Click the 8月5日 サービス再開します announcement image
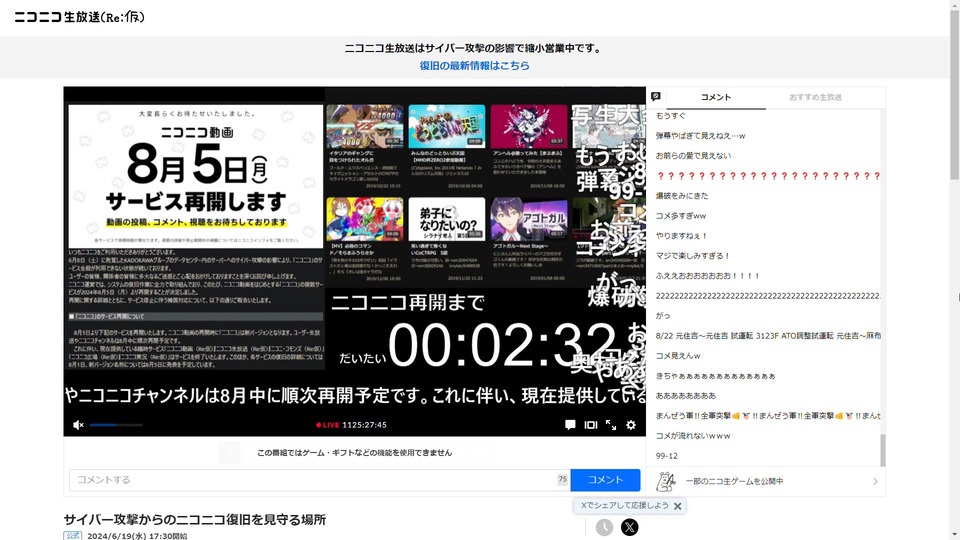The height and width of the screenshot is (540, 960). (x=195, y=176)
